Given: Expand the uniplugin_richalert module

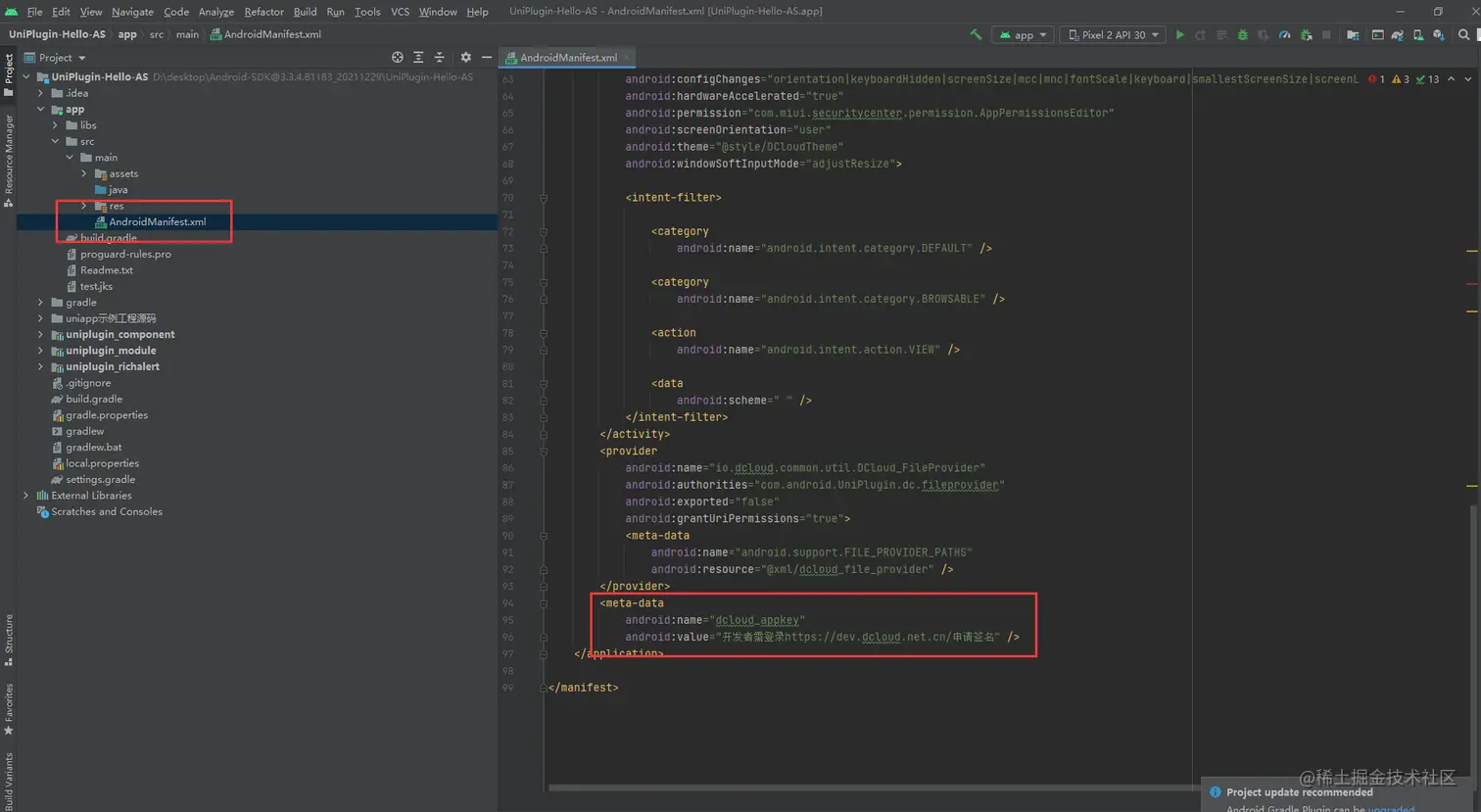Looking at the screenshot, I should pyautogui.click(x=40, y=366).
